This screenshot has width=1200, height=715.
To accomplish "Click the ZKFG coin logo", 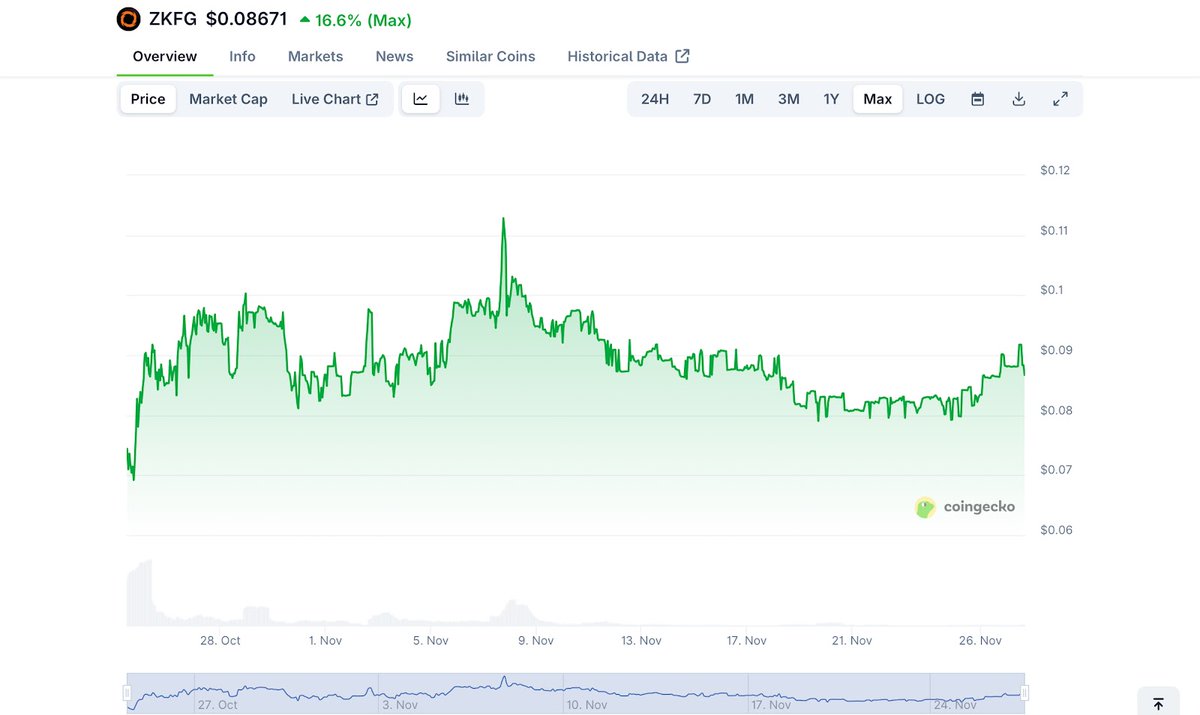I will pyautogui.click(x=128, y=19).
